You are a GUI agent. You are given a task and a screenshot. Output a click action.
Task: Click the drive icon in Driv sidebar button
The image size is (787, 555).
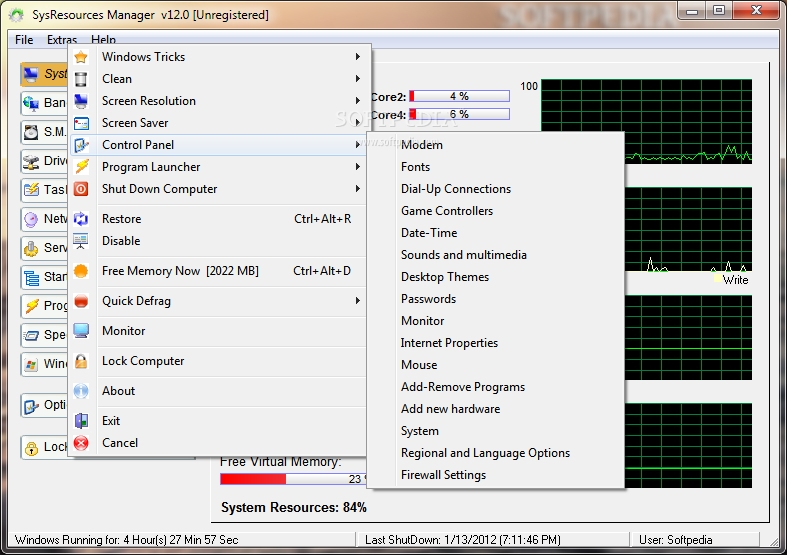pyautogui.click(x=31, y=161)
